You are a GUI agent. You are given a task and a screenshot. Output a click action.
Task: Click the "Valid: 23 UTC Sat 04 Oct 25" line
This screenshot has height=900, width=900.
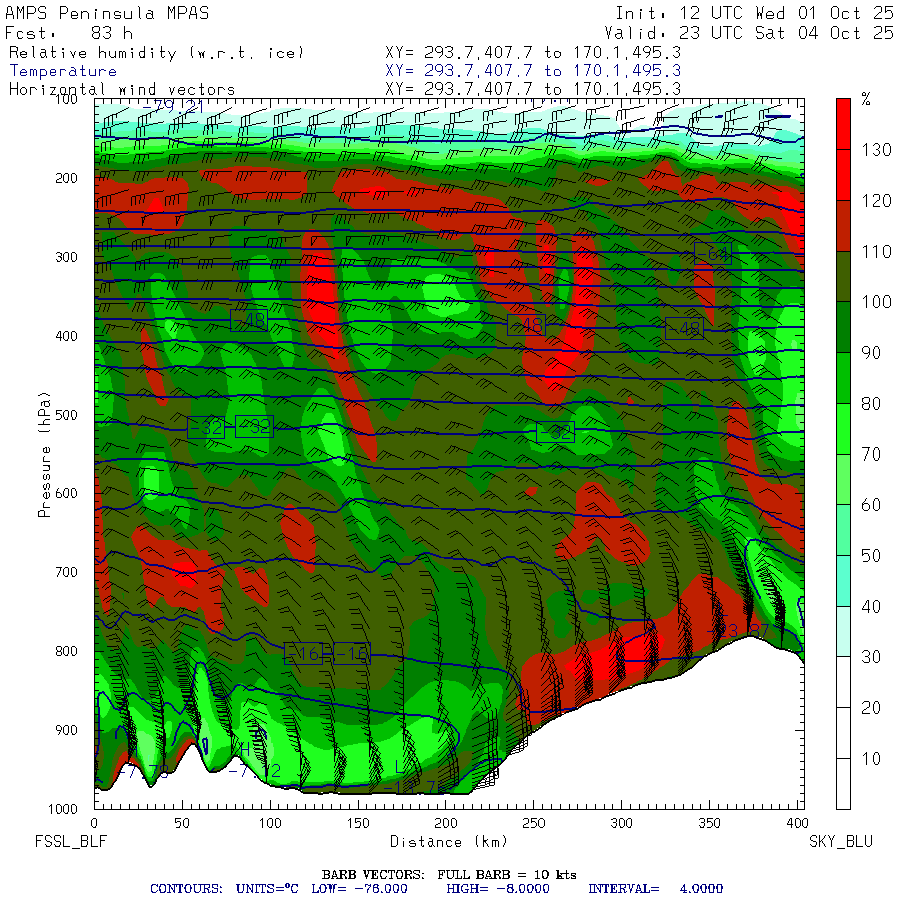(x=749, y=33)
